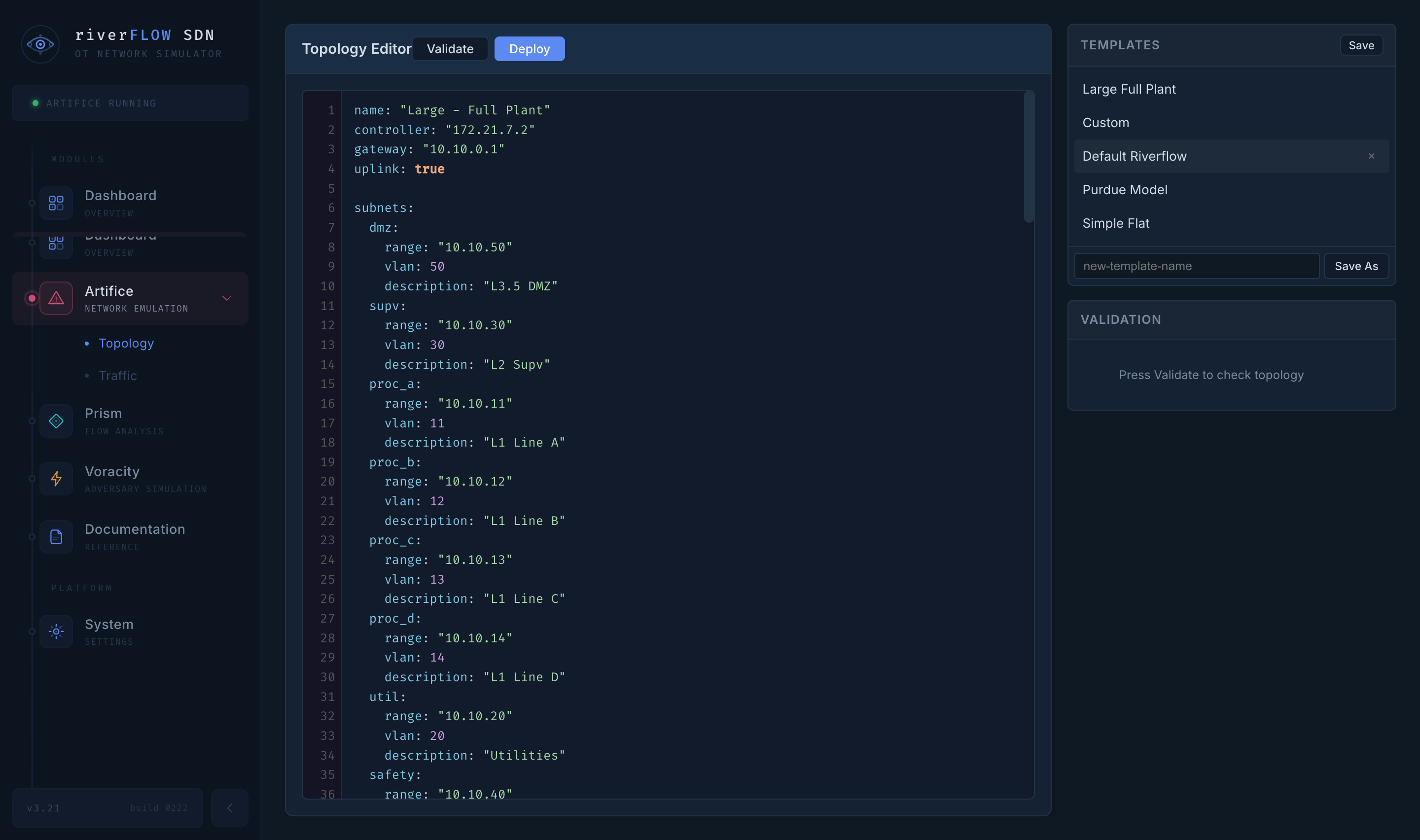
Task: Open Documentation via the file icon
Action: point(56,537)
